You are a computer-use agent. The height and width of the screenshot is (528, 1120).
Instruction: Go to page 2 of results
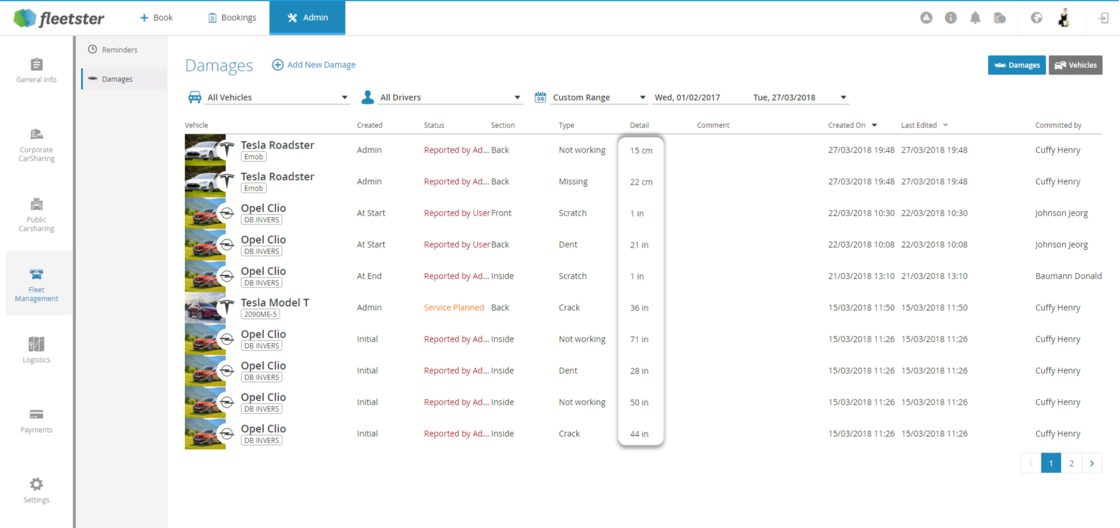coord(1071,463)
